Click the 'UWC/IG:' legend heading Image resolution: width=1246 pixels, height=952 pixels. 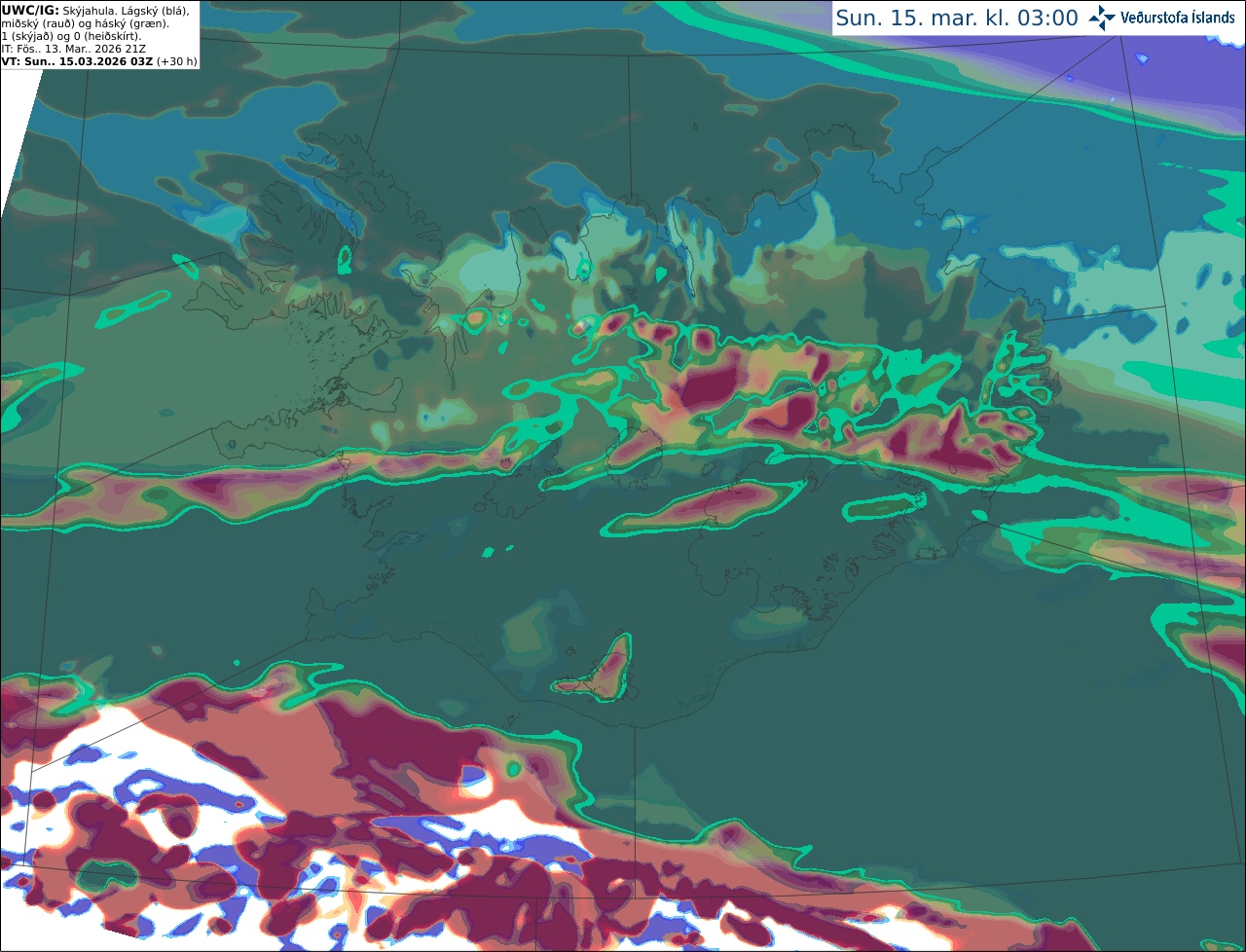point(30,10)
